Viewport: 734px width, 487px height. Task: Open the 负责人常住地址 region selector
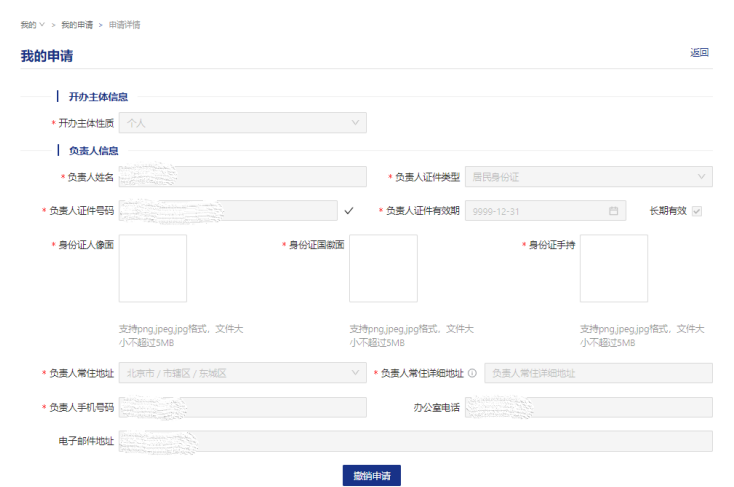pyautogui.click(x=242, y=373)
